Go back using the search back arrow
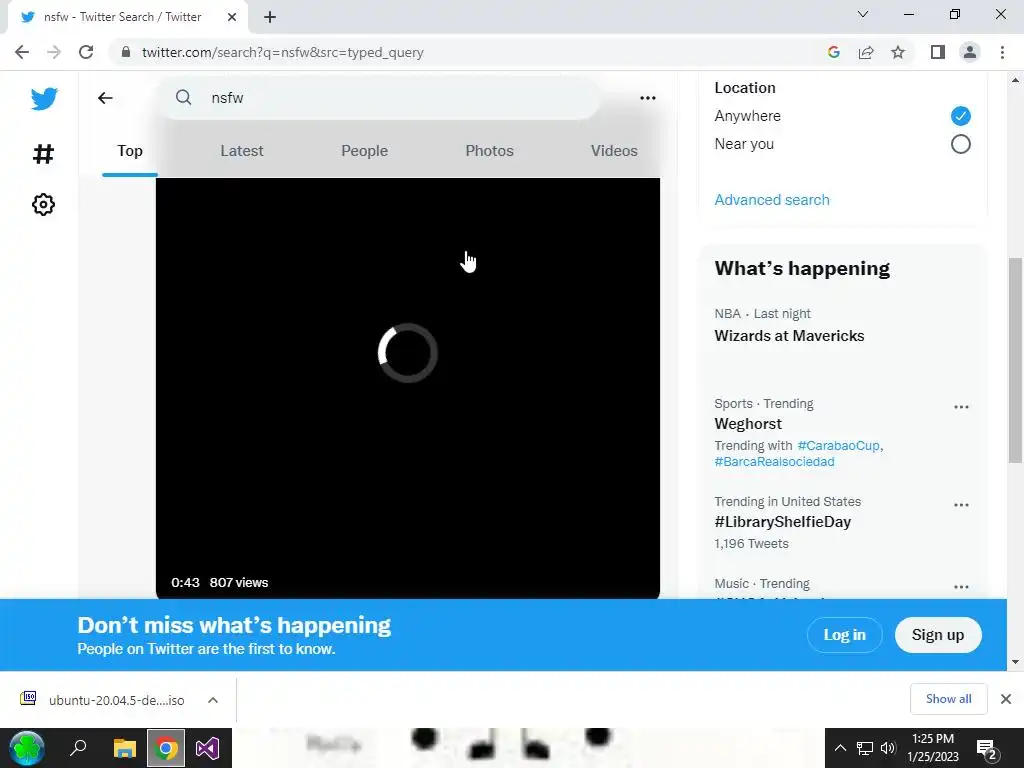 point(105,98)
